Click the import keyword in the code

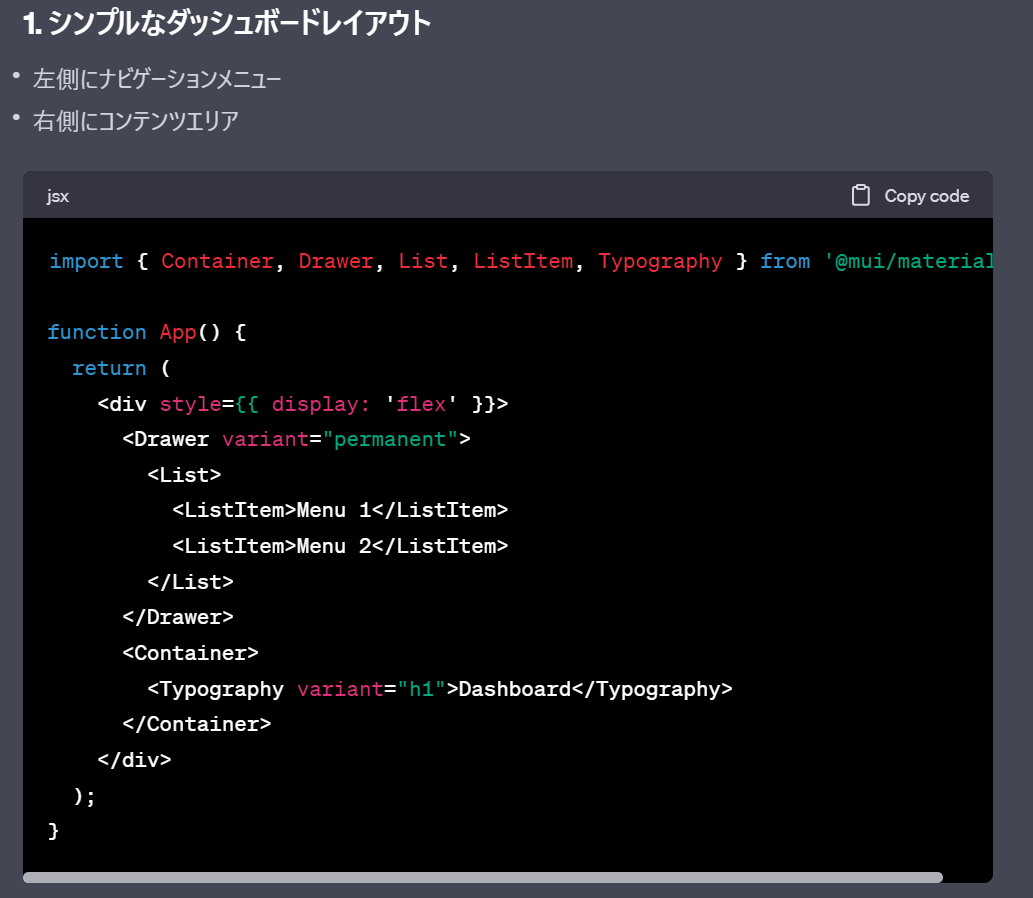(86, 261)
